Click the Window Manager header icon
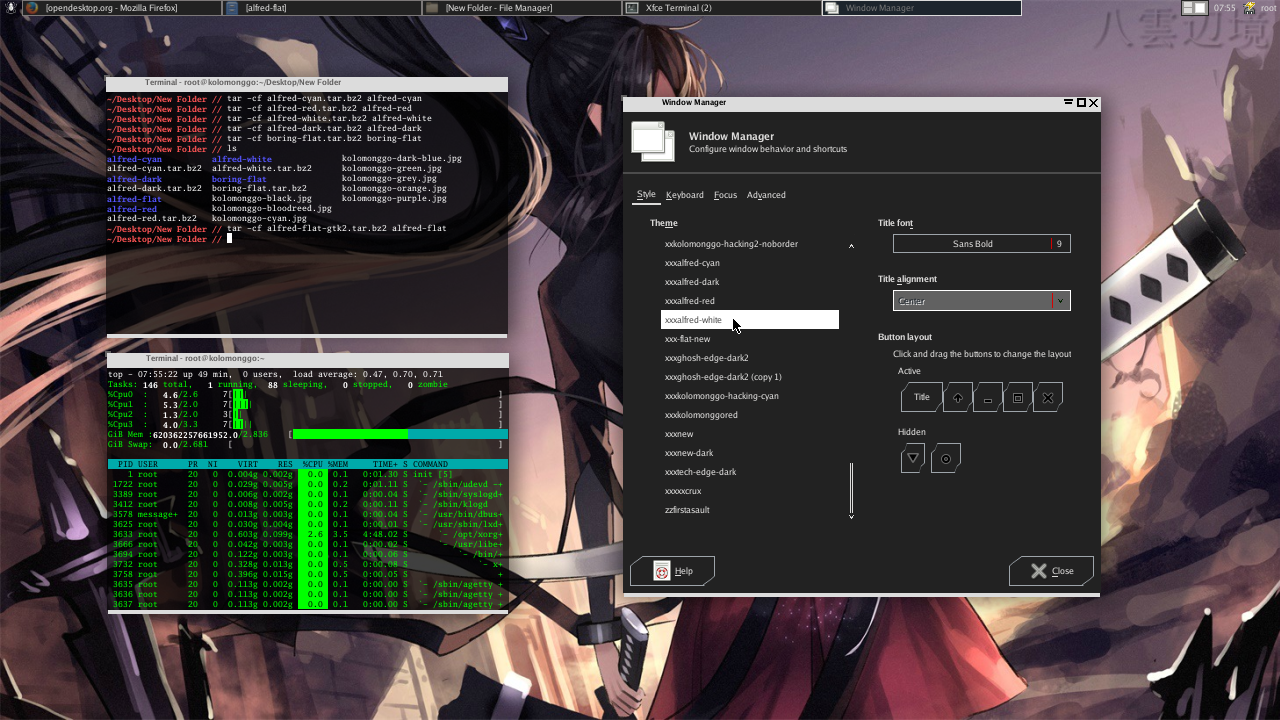 (x=653, y=141)
